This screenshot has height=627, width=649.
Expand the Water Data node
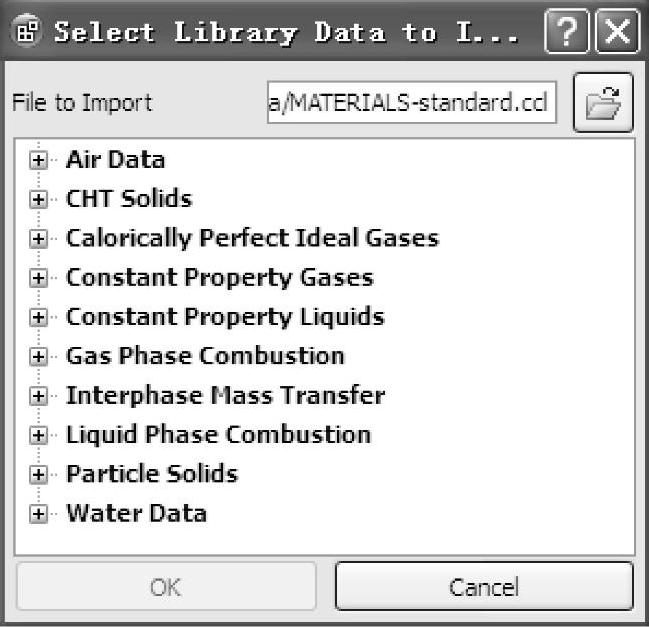click(x=39, y=514)
